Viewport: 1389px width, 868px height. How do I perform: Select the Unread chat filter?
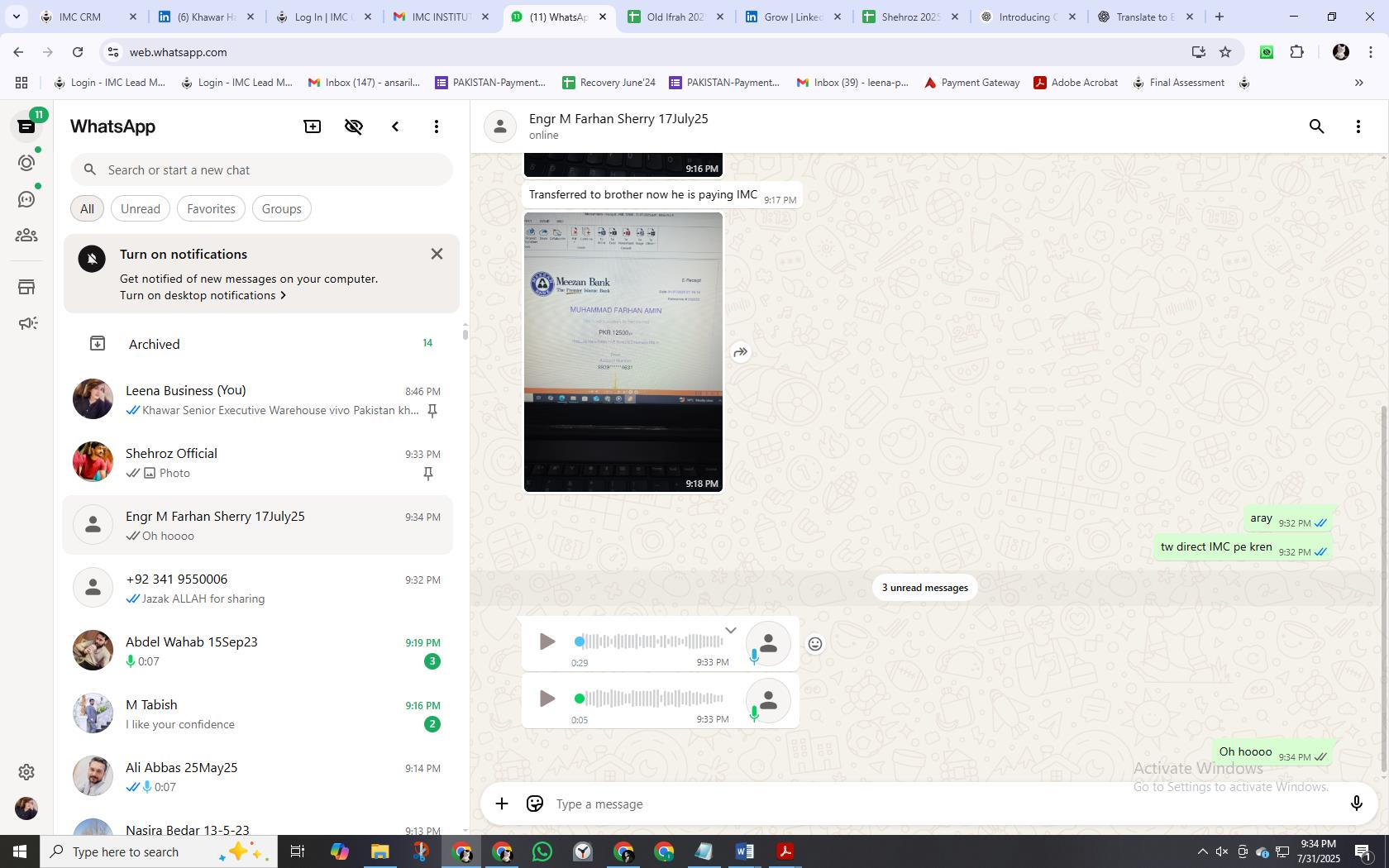tap(141, 208)
